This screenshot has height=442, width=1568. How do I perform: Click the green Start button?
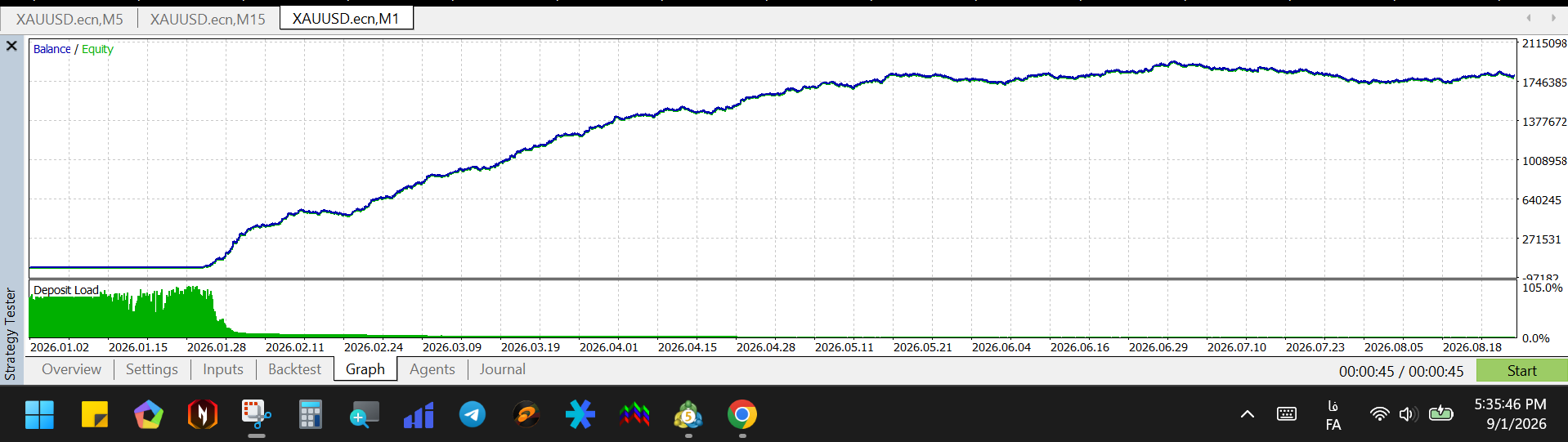tap(1521, 371)
